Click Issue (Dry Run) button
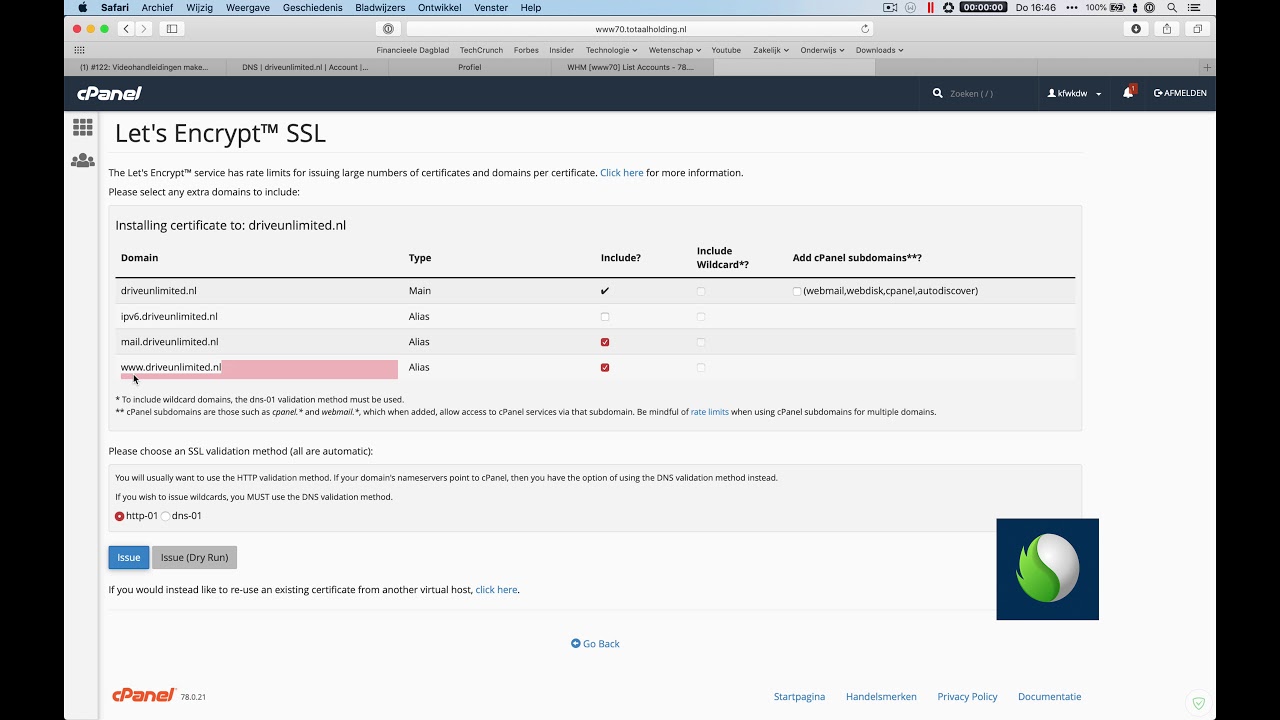The image size is (1280, 720). coord(194,557)
